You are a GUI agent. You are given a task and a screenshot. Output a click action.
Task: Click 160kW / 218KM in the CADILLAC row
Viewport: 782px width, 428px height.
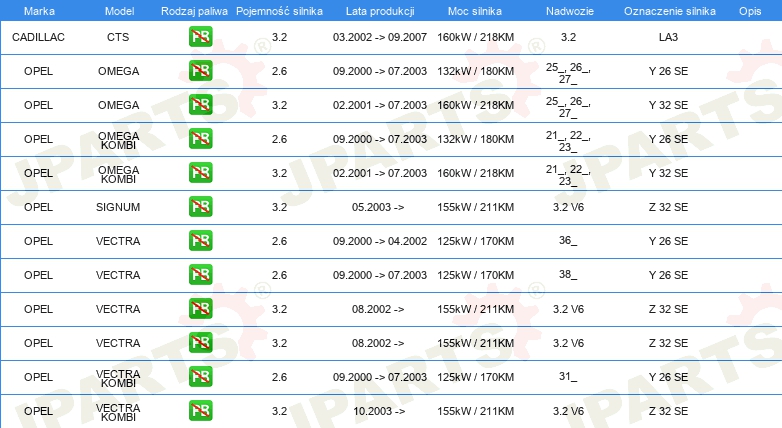pyautogui.click(x=476, y=37)
